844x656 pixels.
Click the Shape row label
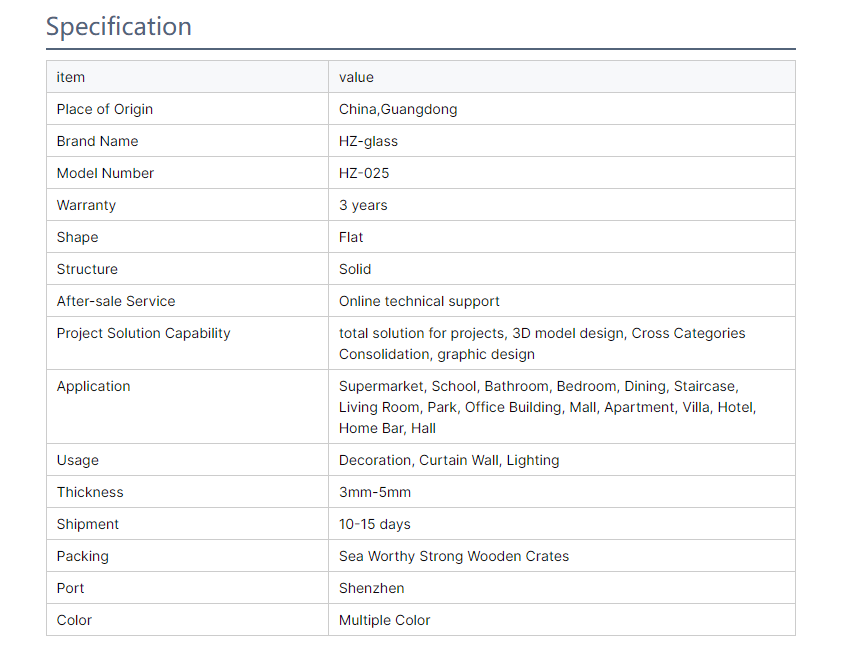tap(78, 237)
